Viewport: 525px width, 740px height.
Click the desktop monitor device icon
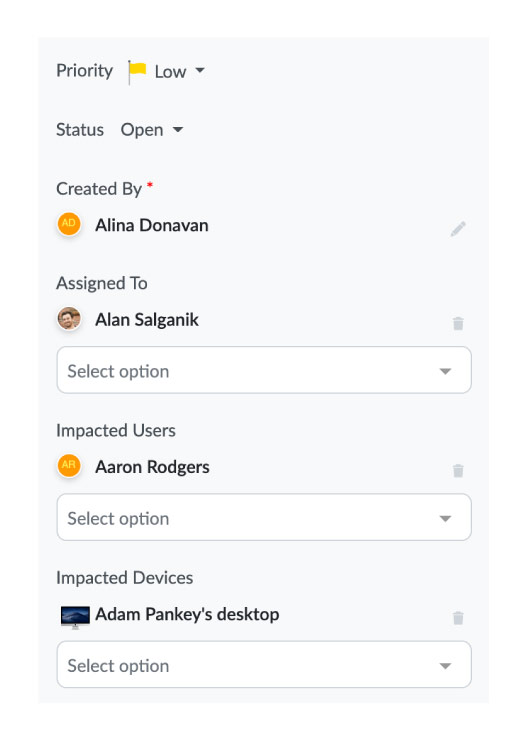pyautogui.click(x=75, y=617)
